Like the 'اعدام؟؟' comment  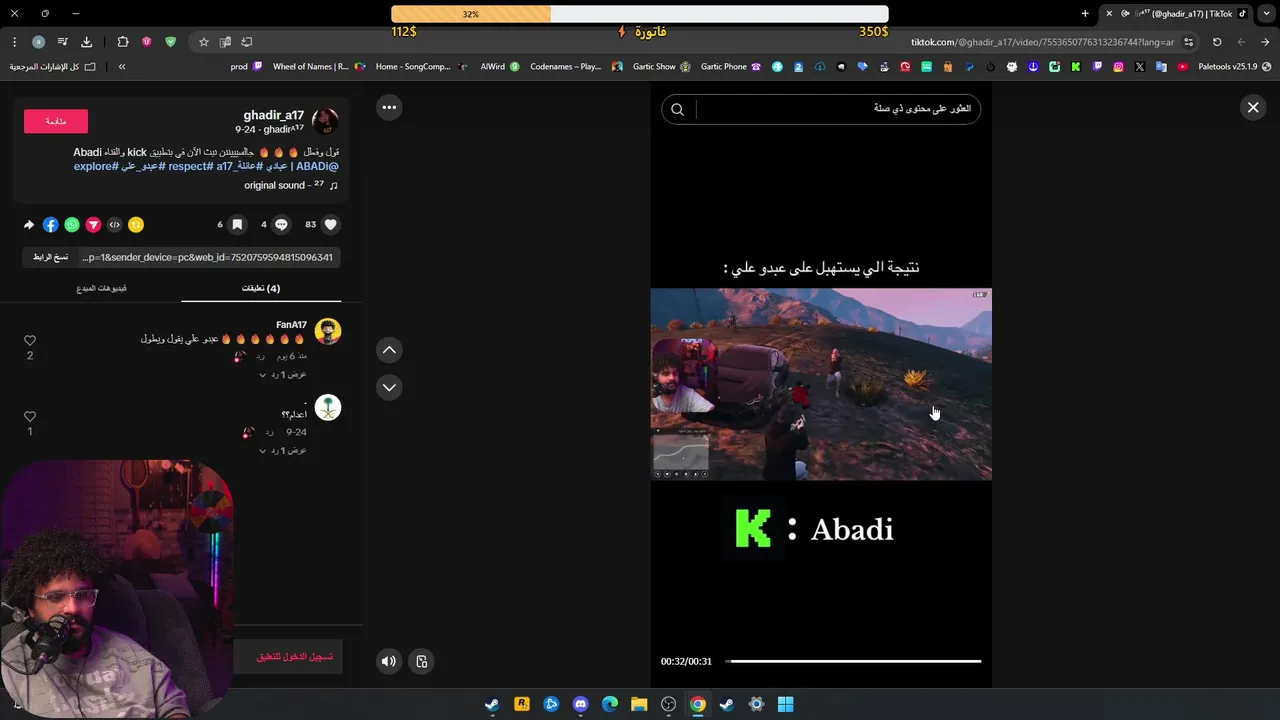30,417
